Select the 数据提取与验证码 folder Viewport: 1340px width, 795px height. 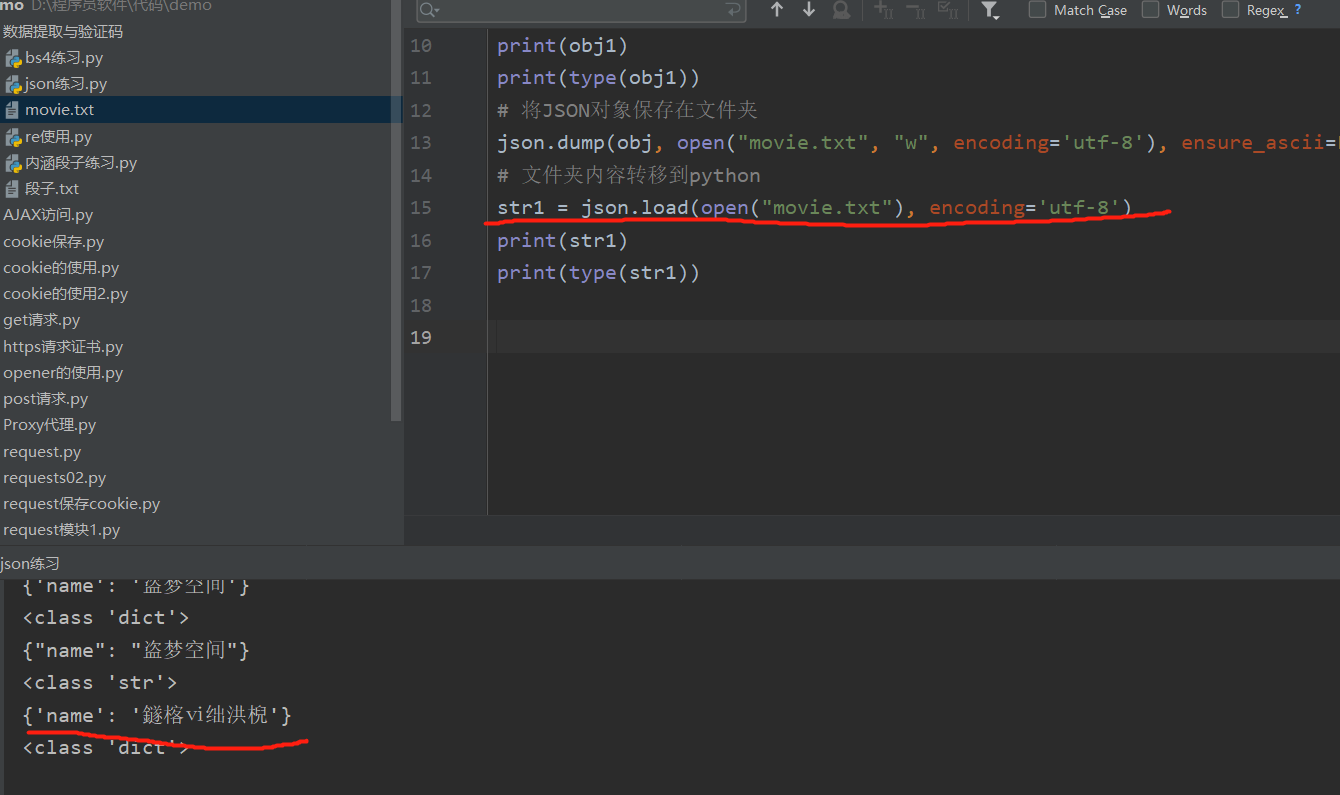click(63, 32)
